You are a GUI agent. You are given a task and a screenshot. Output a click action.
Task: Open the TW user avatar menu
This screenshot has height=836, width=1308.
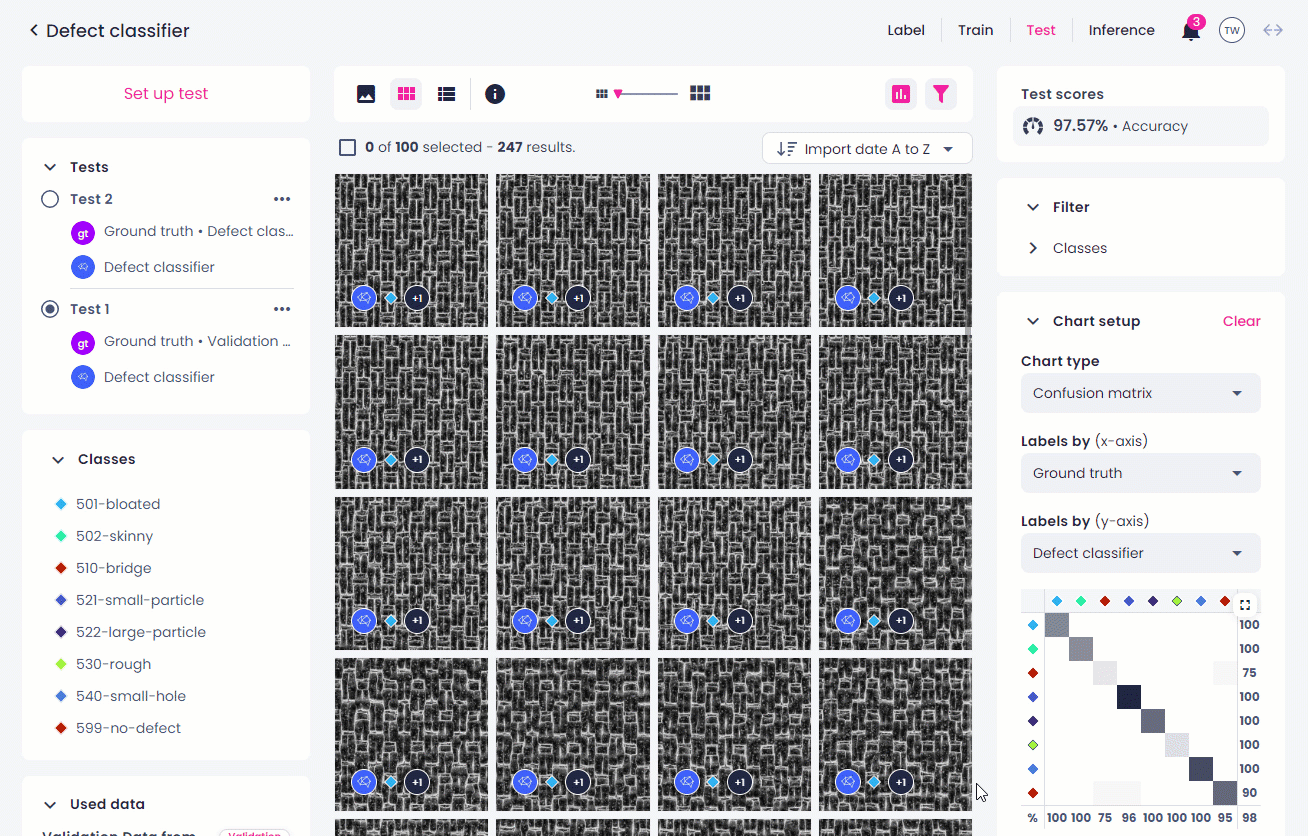click(x=1232, y=31)
